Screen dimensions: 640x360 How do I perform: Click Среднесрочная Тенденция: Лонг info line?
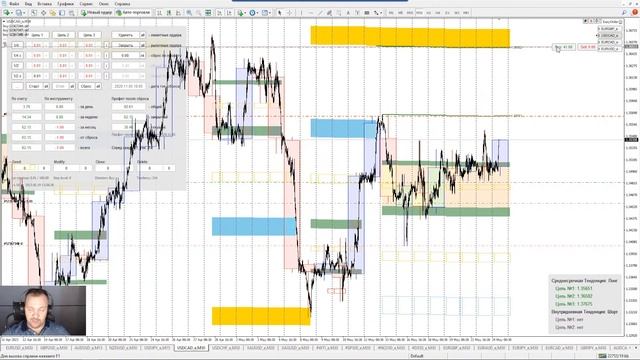(x=584, y=281)
